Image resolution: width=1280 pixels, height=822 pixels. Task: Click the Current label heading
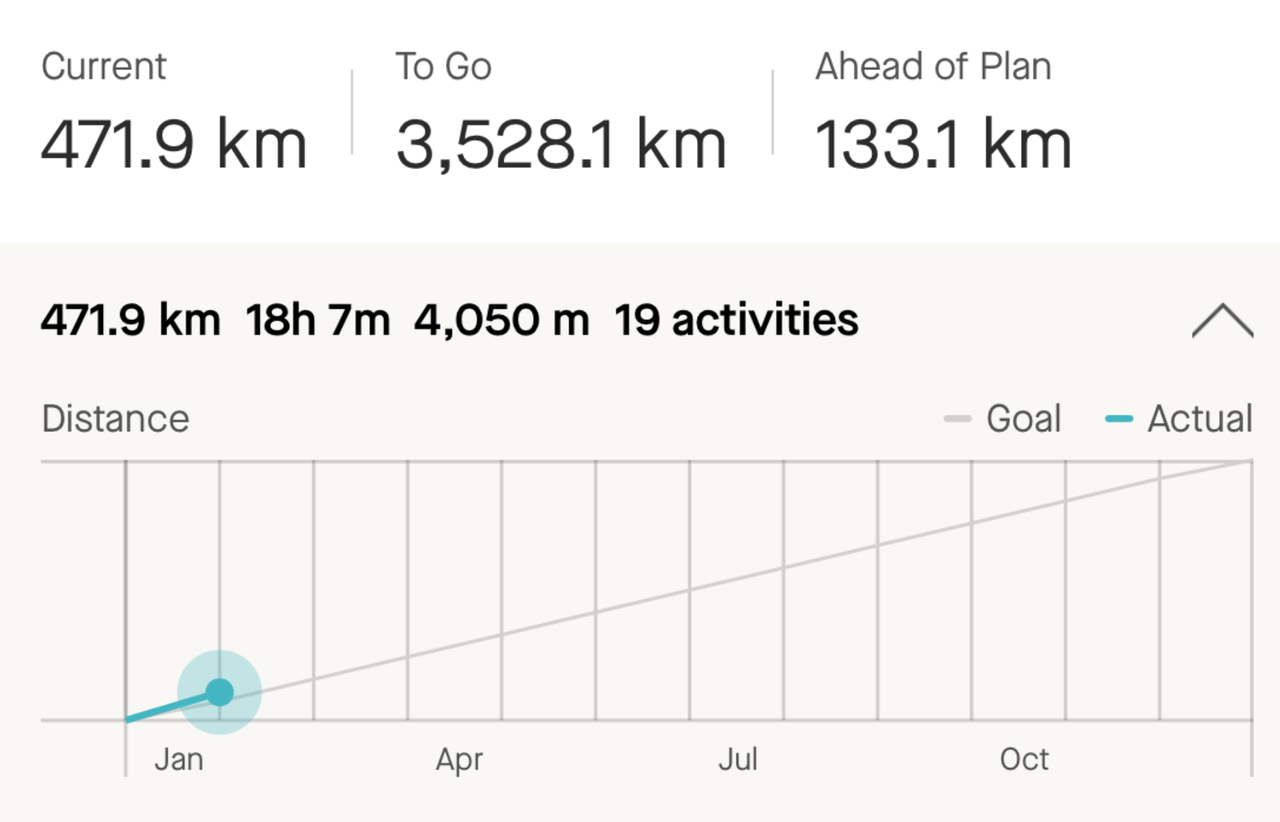104,67
